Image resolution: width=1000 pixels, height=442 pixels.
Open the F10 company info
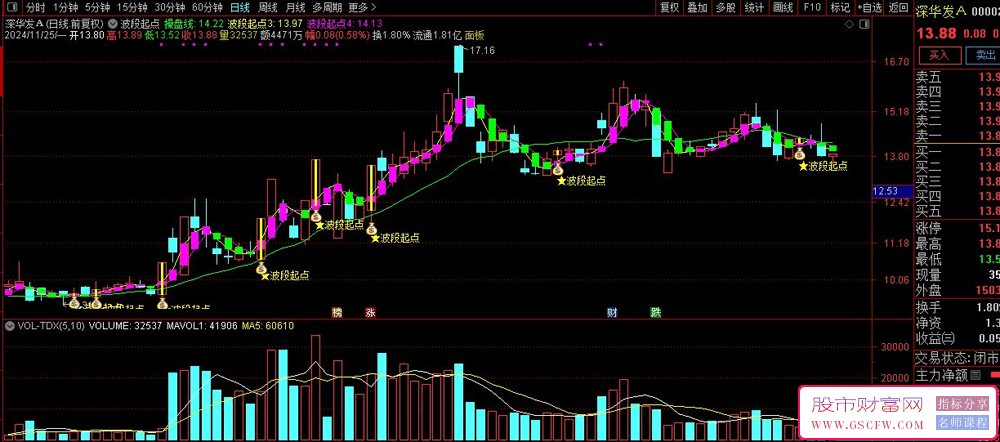[812, 8]
